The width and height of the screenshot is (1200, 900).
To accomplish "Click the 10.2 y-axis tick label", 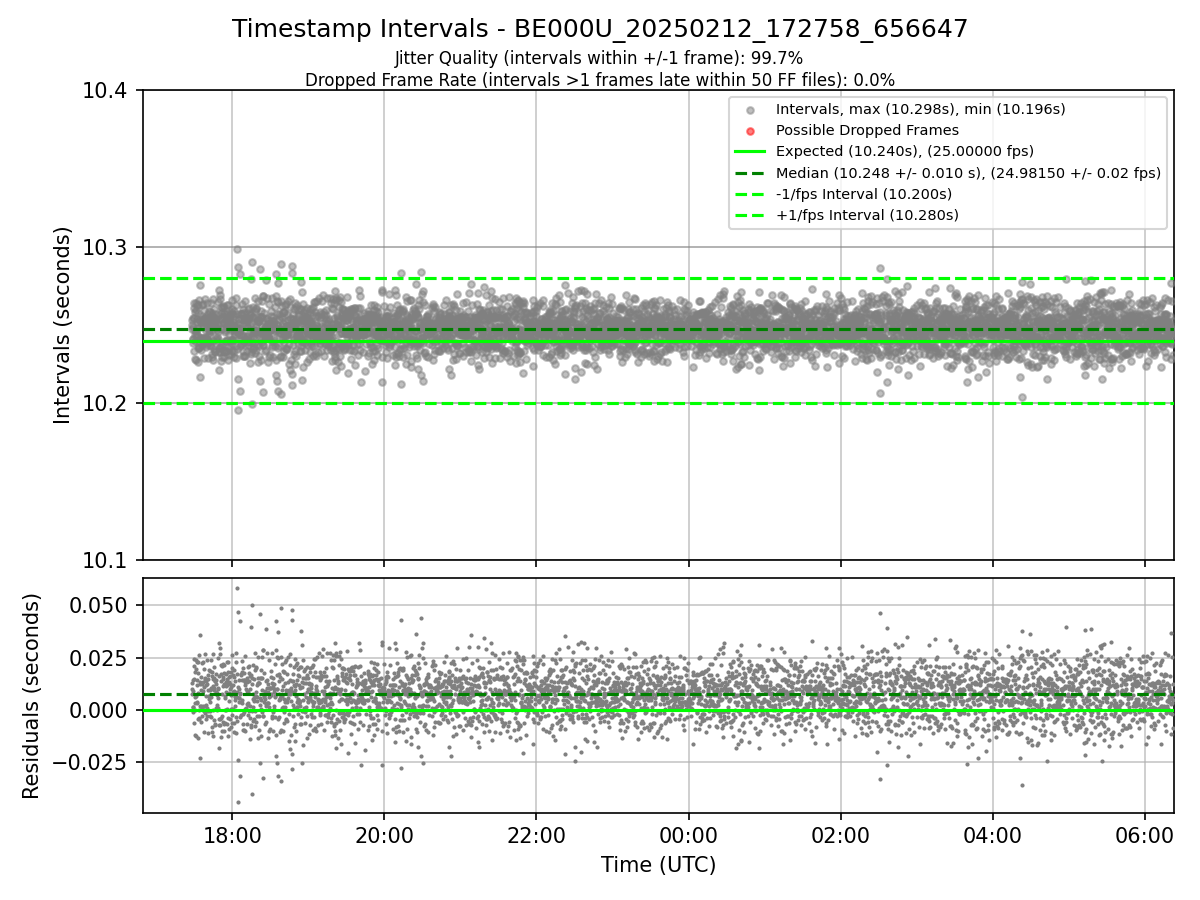I will pyautogui.click(x=105, y=403).
